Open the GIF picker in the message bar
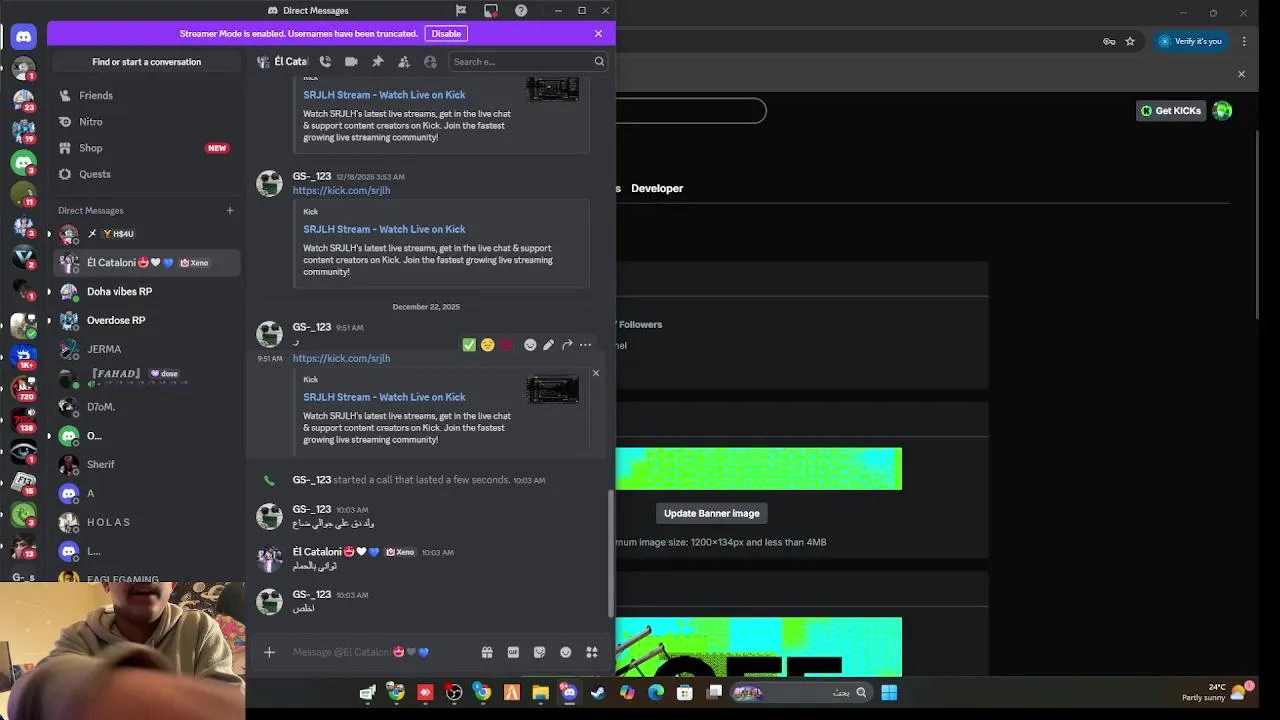Image resolution: width=1280 pixels, height=720 pixels. coord(513,652)
